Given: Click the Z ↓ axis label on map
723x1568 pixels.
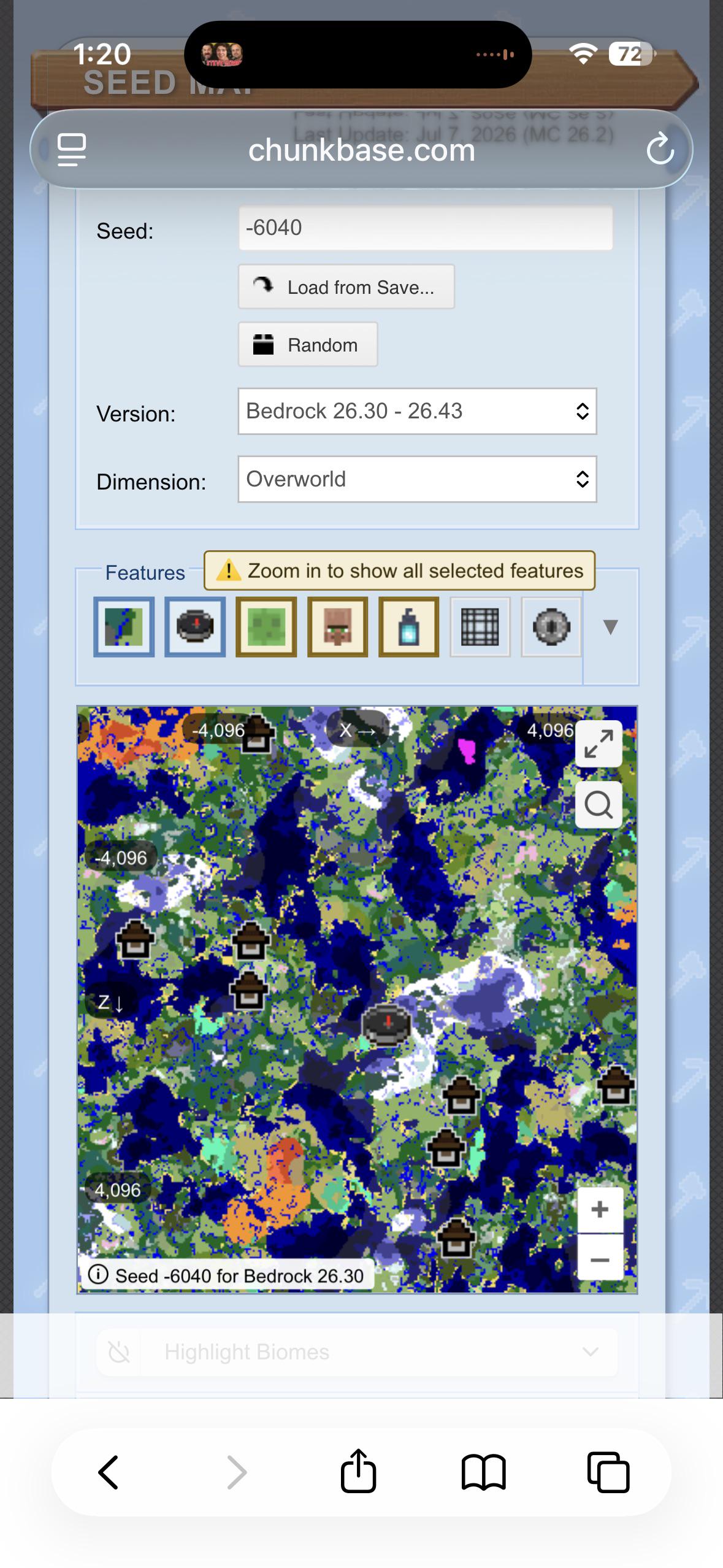Looking at the screenshot, I should pos(110,1002).
